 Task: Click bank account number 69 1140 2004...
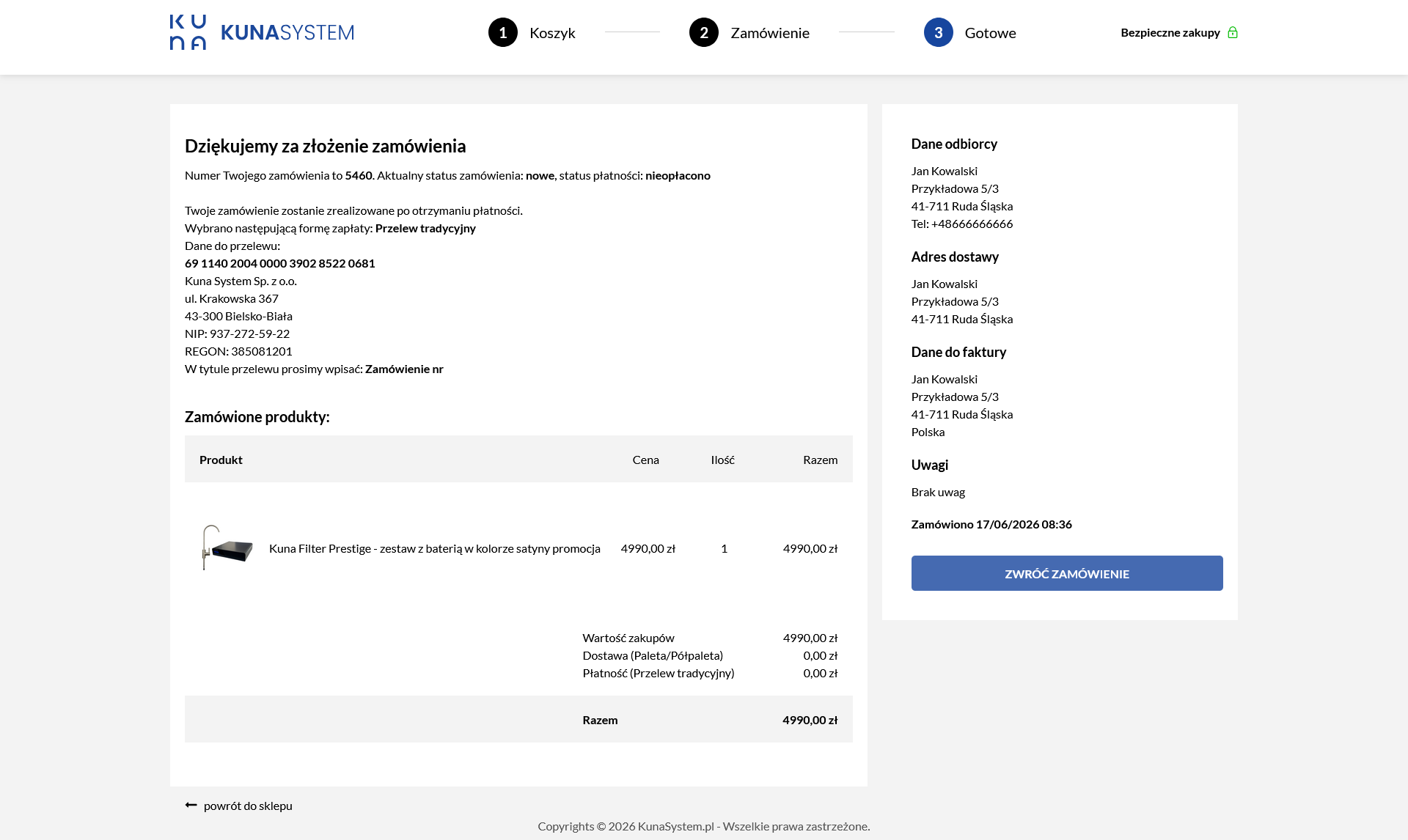280,263
